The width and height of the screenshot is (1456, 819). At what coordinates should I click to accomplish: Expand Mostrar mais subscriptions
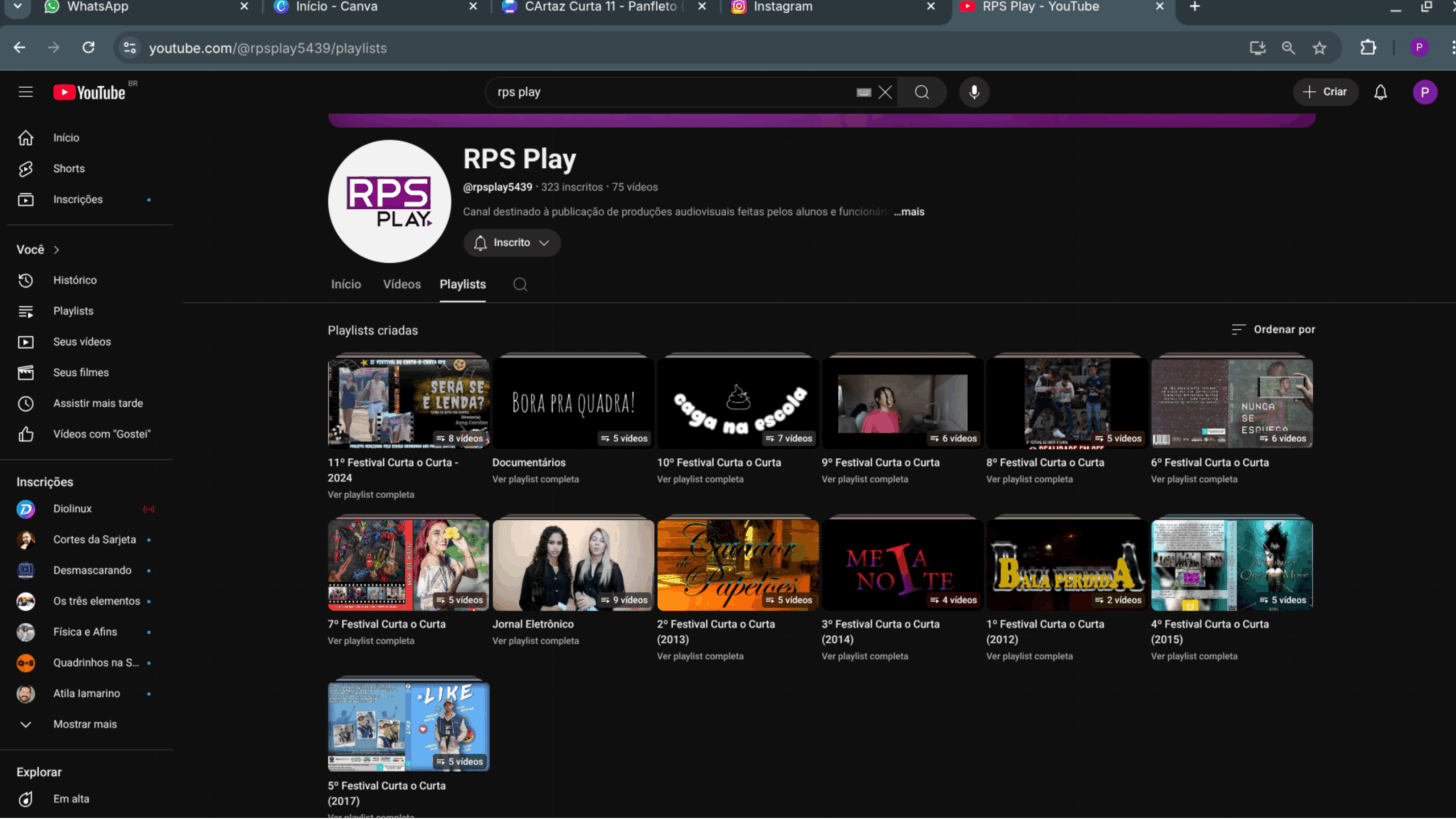(x=86, y=724)
